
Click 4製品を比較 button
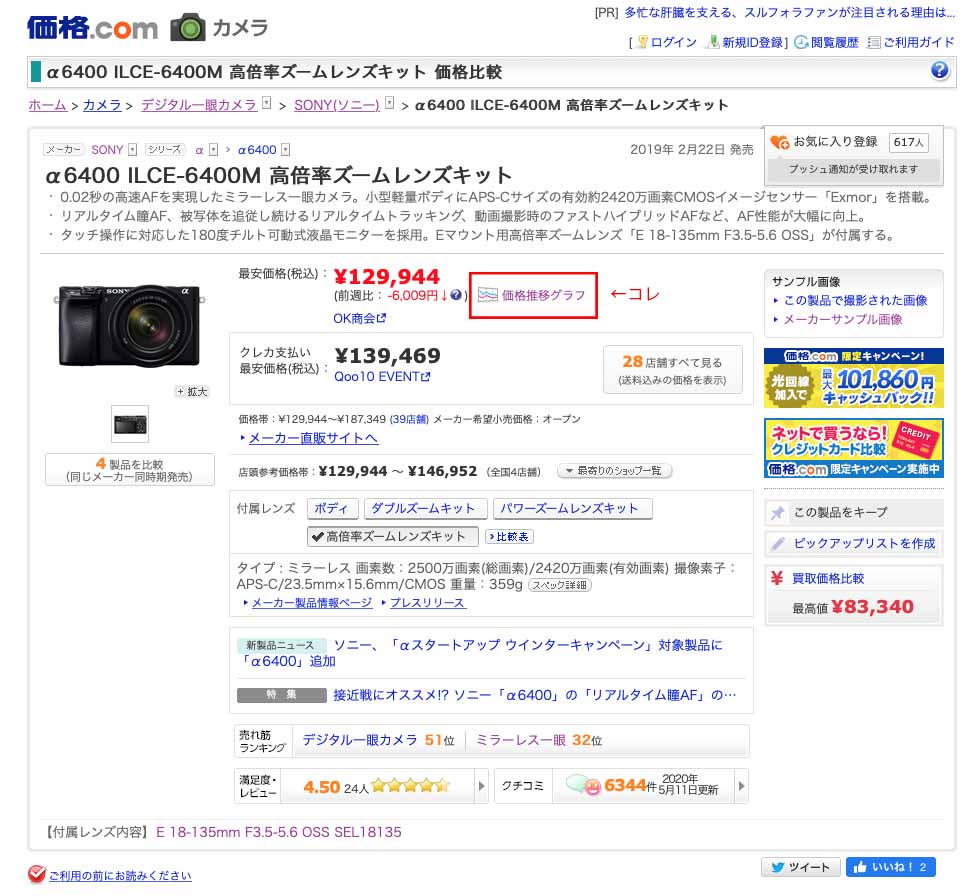point(130,470)
